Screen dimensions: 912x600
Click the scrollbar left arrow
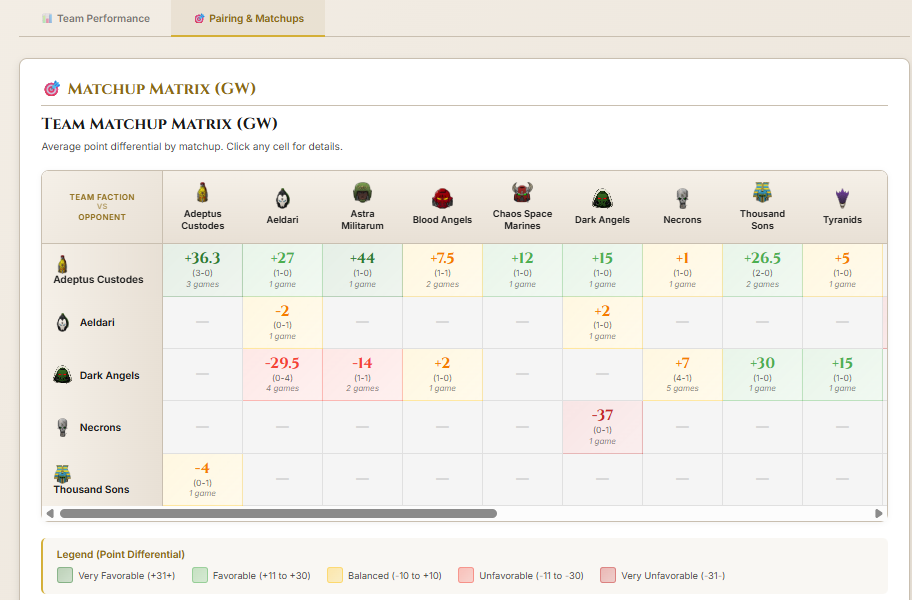[x=50, y=513]
